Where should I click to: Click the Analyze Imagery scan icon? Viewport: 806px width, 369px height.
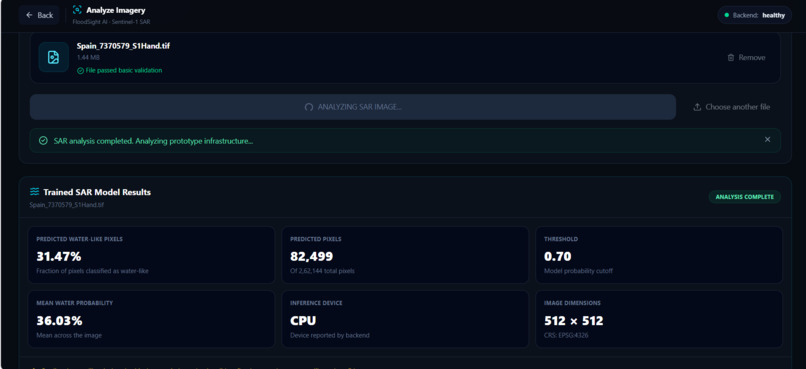77,10
